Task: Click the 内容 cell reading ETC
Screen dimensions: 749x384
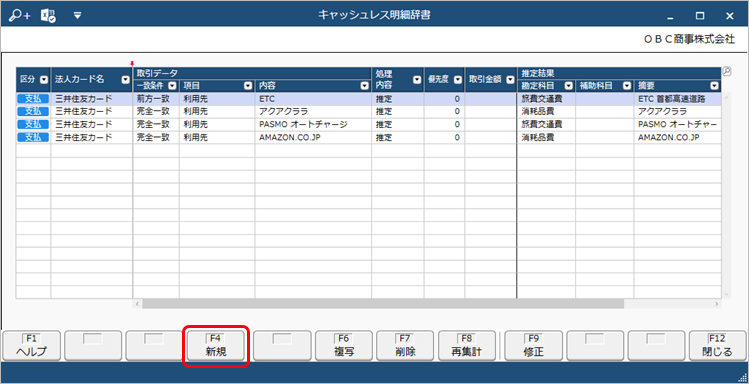Action: pyautogui.click(x=313, y=99)
